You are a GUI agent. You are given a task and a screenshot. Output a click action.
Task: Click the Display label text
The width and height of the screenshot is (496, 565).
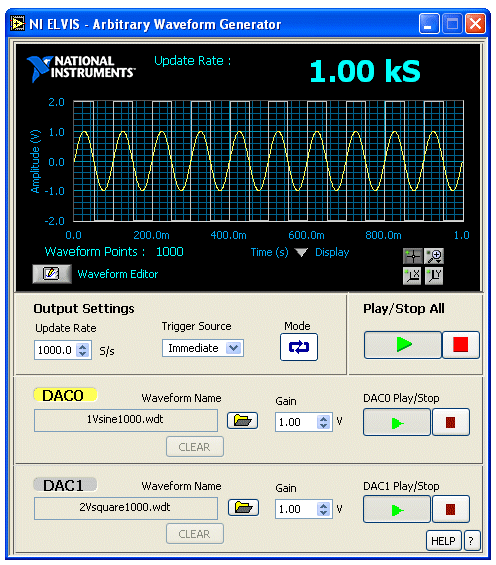click(x=332, y=252)
